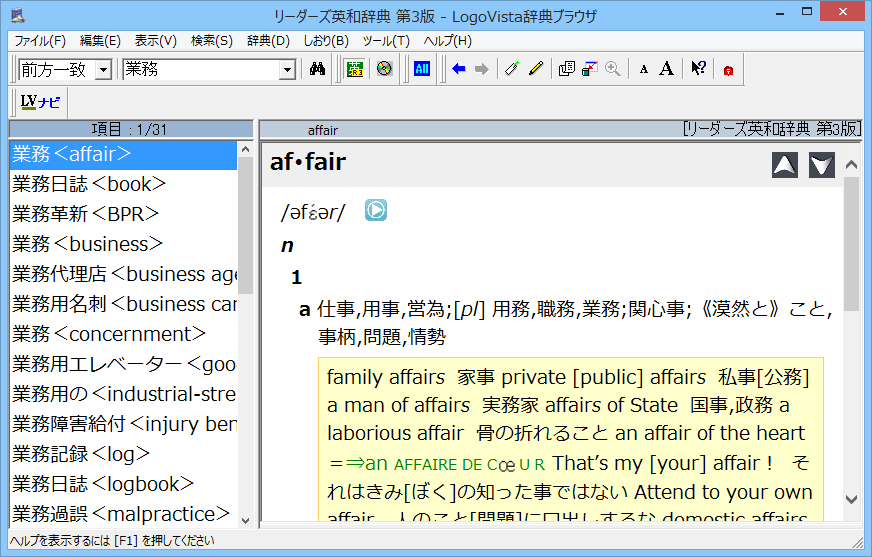Select the 業務記録 <log> result
872x557 pixels.
(x=123, y=454)
